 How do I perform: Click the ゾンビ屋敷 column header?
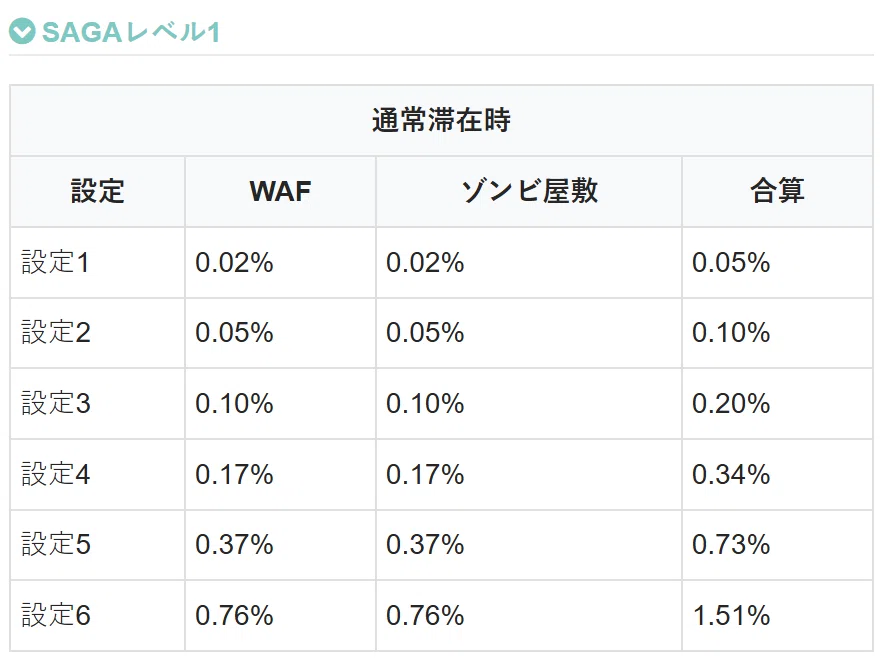(x=529, y=192)
